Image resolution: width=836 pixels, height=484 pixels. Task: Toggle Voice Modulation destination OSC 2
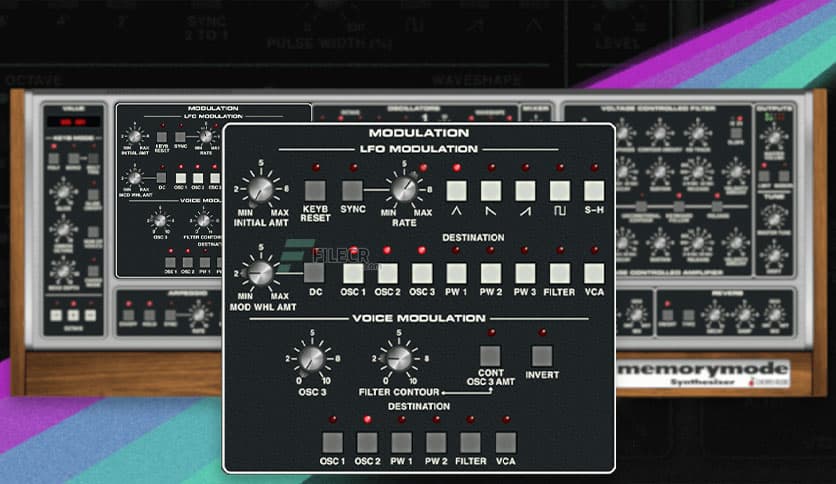coord(367,442)
